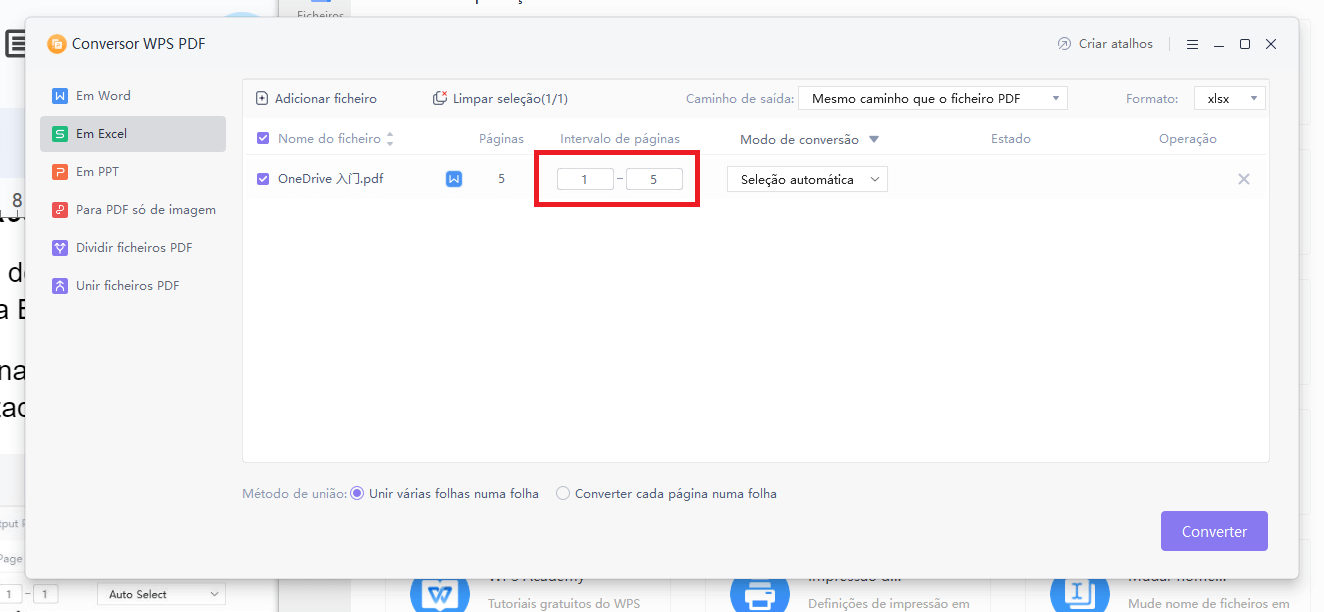
Task: Remove OneDrive 入门.pdf using the X icon
Action: (1243, 178)
